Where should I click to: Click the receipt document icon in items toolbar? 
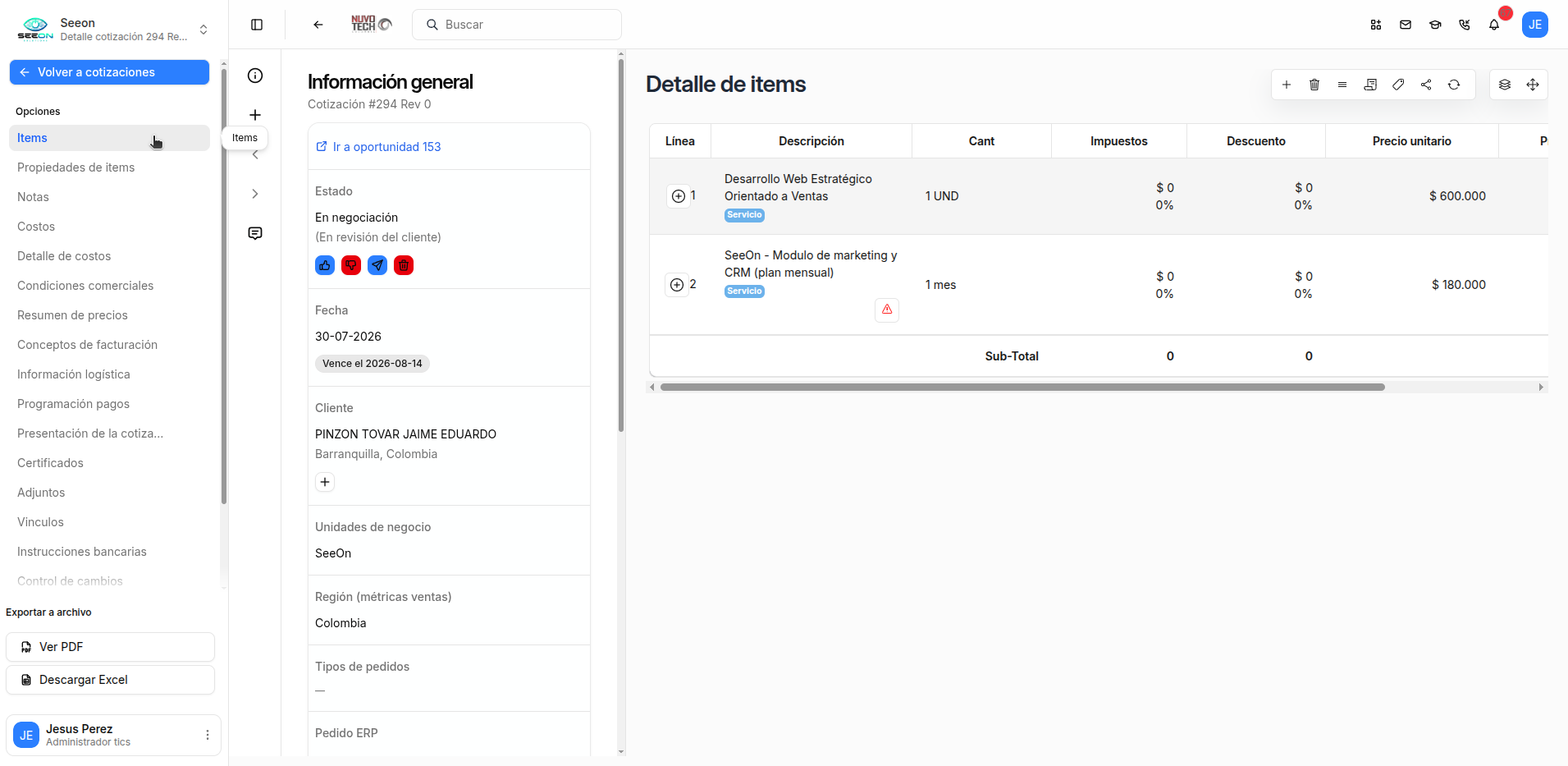[x=1370, y=85]
